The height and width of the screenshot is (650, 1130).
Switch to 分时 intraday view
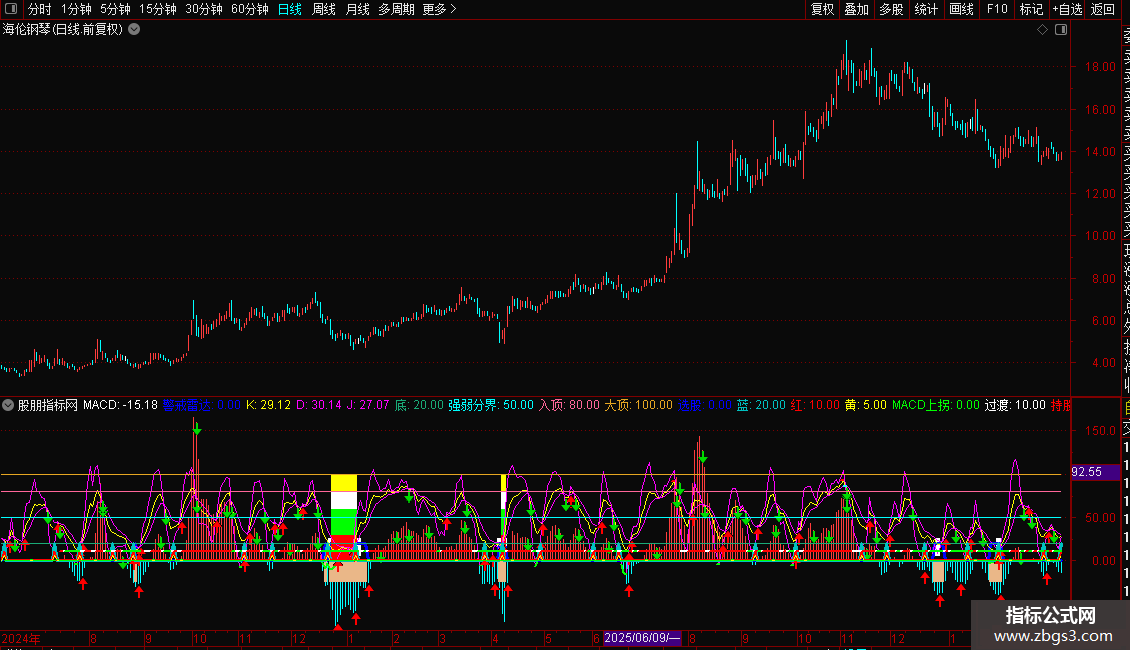[x=40, y=9]
